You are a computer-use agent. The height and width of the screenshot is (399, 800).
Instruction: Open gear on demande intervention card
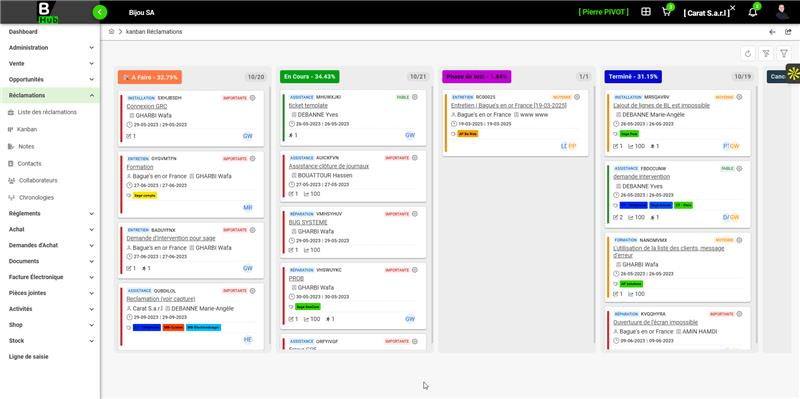click(739, 168)
